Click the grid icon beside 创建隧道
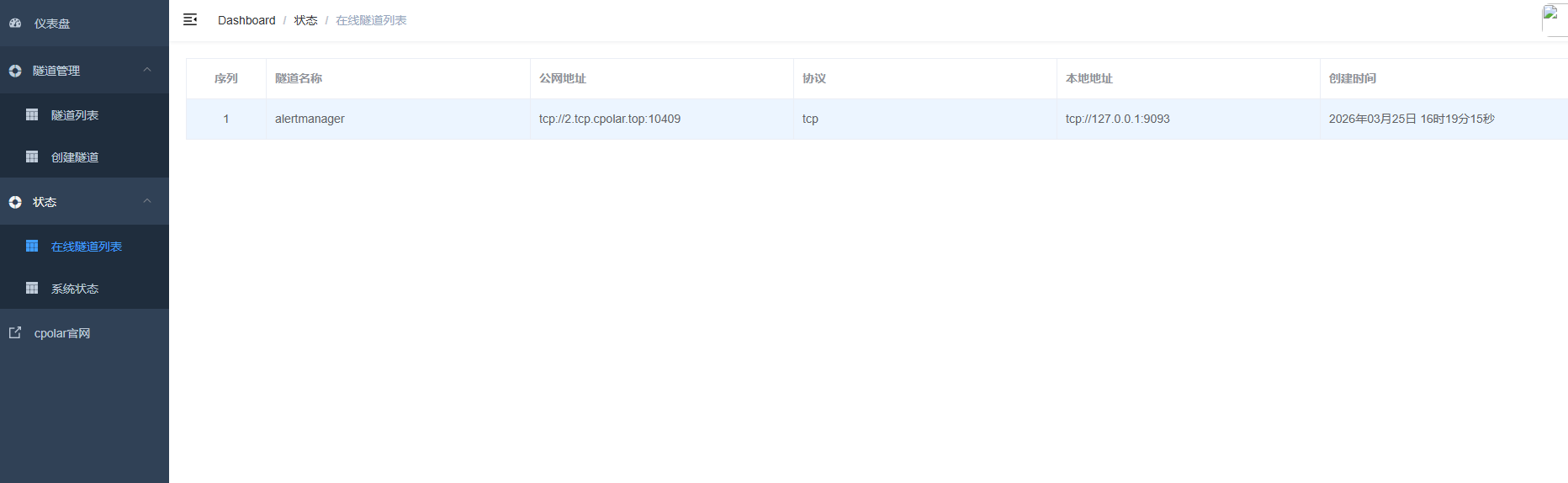 (x=32, y=157)
